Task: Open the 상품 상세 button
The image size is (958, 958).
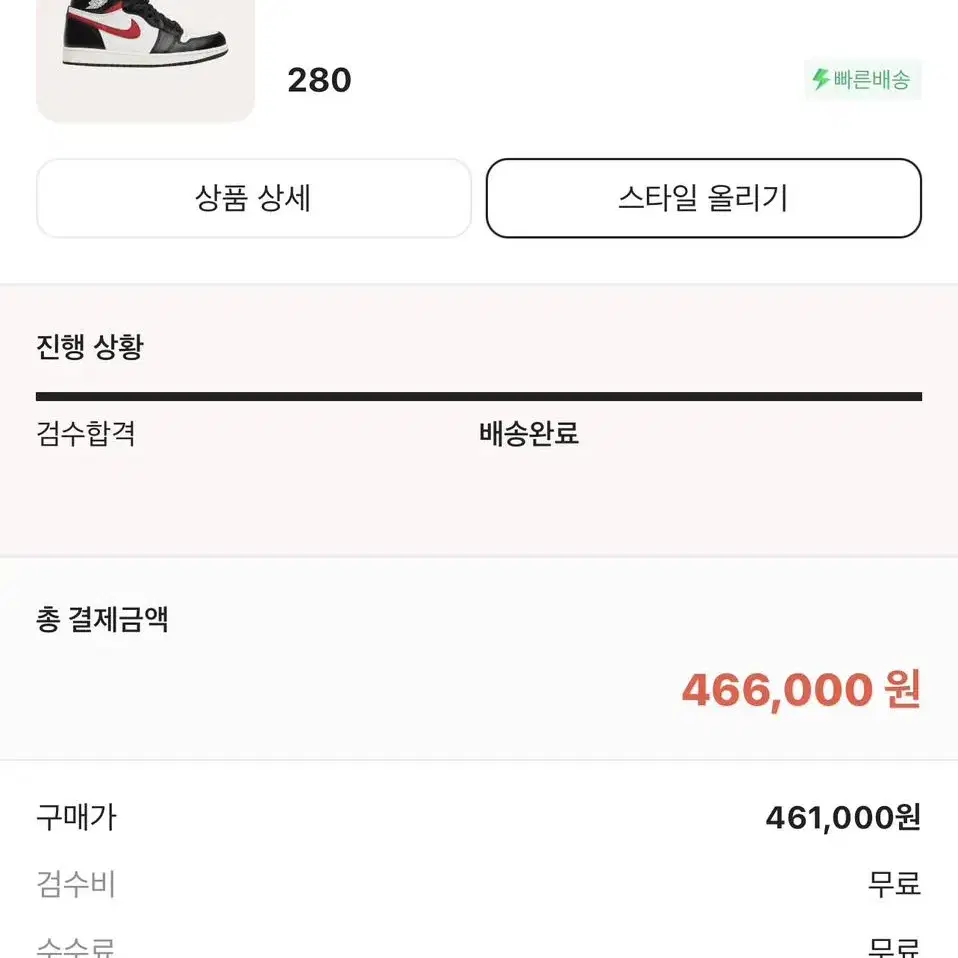Action: point(254,198)
